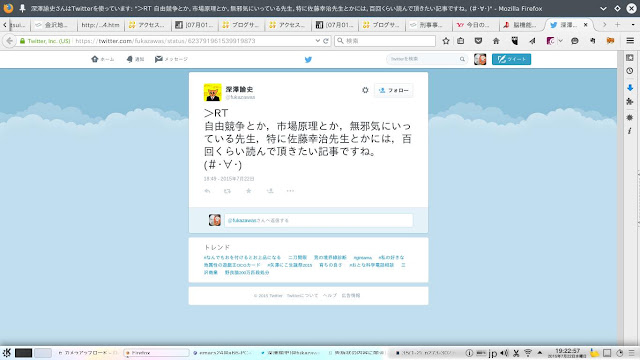Screen dimensions: 640x360
Task: Select the Firefox taskbar entry
Action: click(x=156, y=353)
